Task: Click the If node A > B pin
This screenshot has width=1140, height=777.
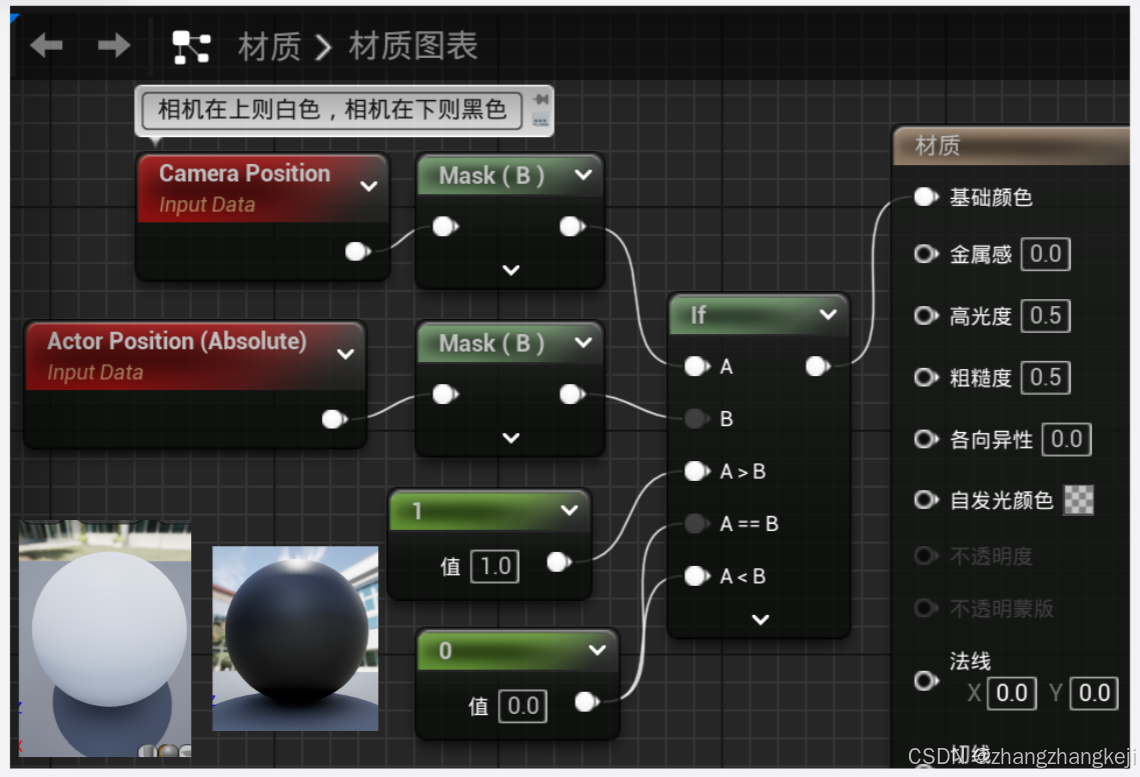Action: [x=697, y=472]
